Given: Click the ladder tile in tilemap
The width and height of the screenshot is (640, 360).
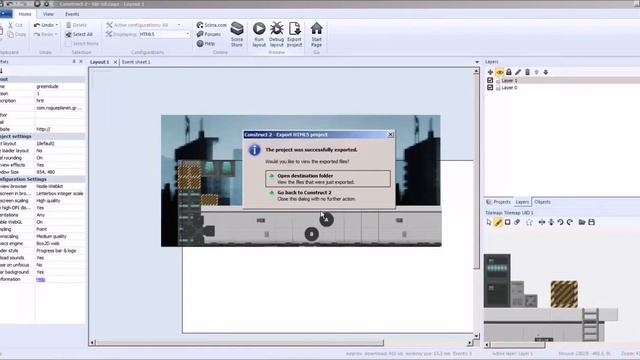Looking at the screenshot, I should coord(590,324).
